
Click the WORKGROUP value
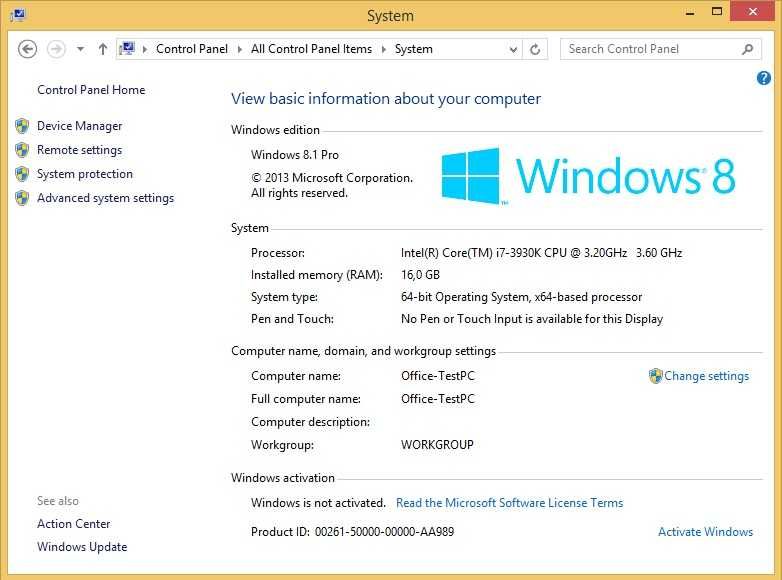[437, 445]
